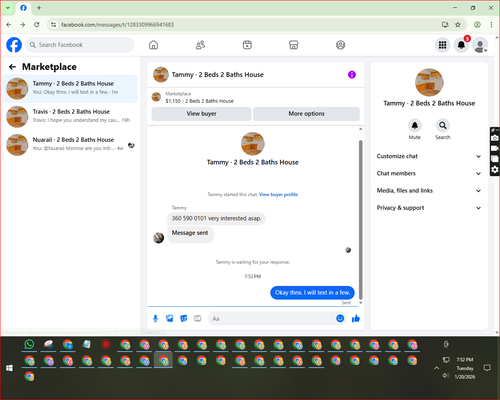Open a new browser tab with plus
Image resolution: width=500 pixels, height=400 pixels.
[39, 8]
